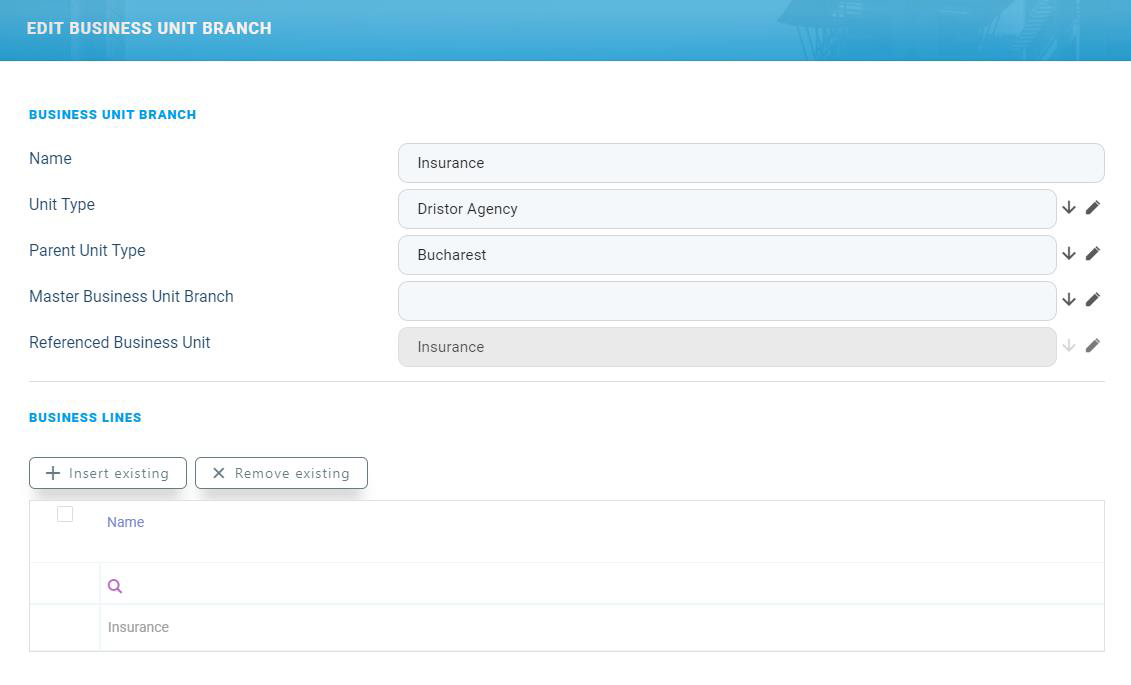Screen dimensions: 1131x685
Task: Click the disabled Referenced Business Unit arrow
Action: point(1069,346)
